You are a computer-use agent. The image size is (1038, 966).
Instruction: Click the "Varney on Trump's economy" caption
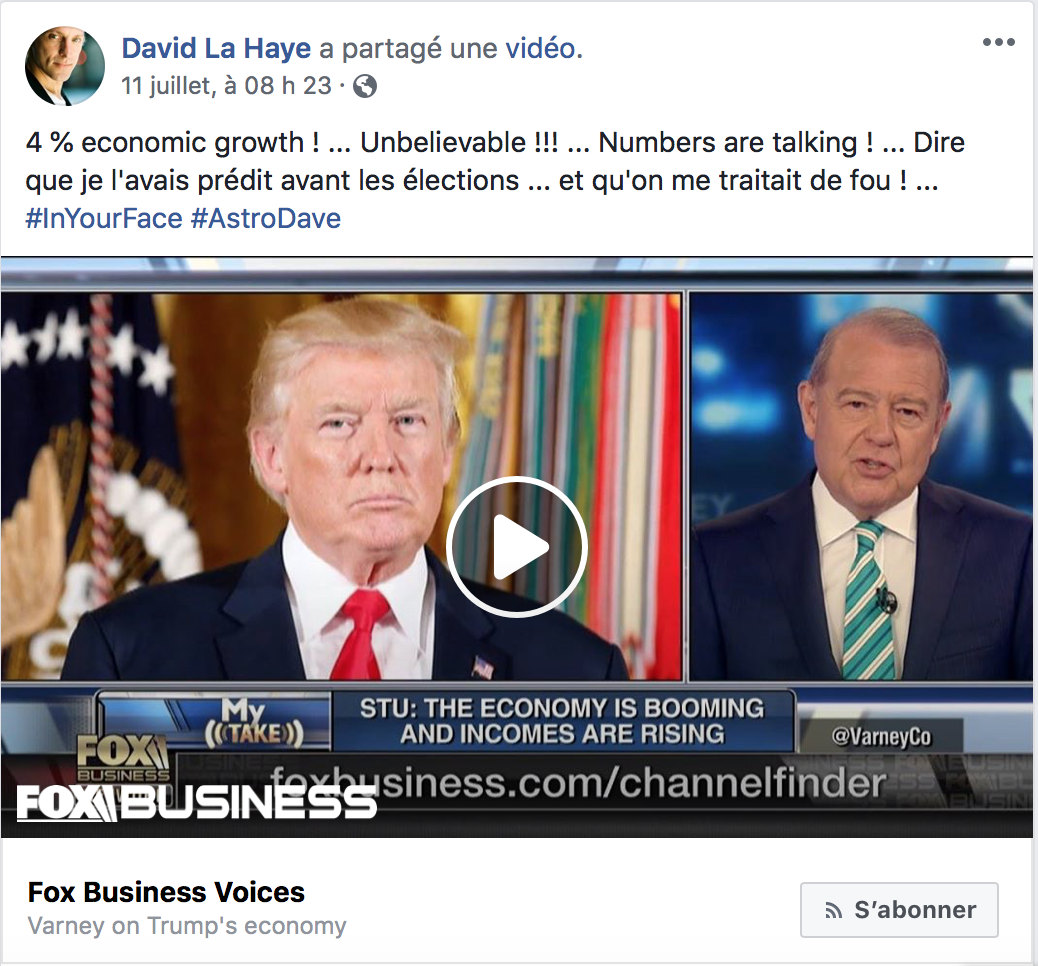click(187, 926)
